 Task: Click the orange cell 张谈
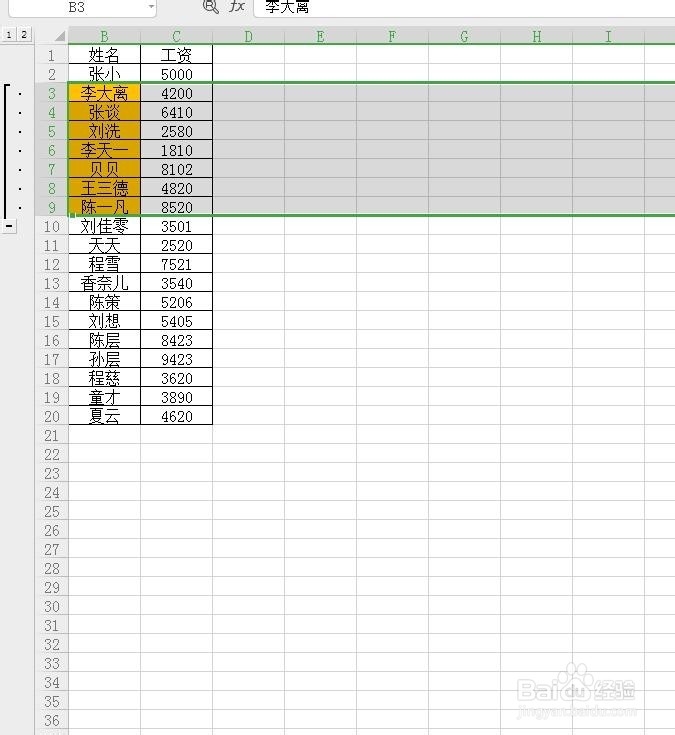point(105,112)
